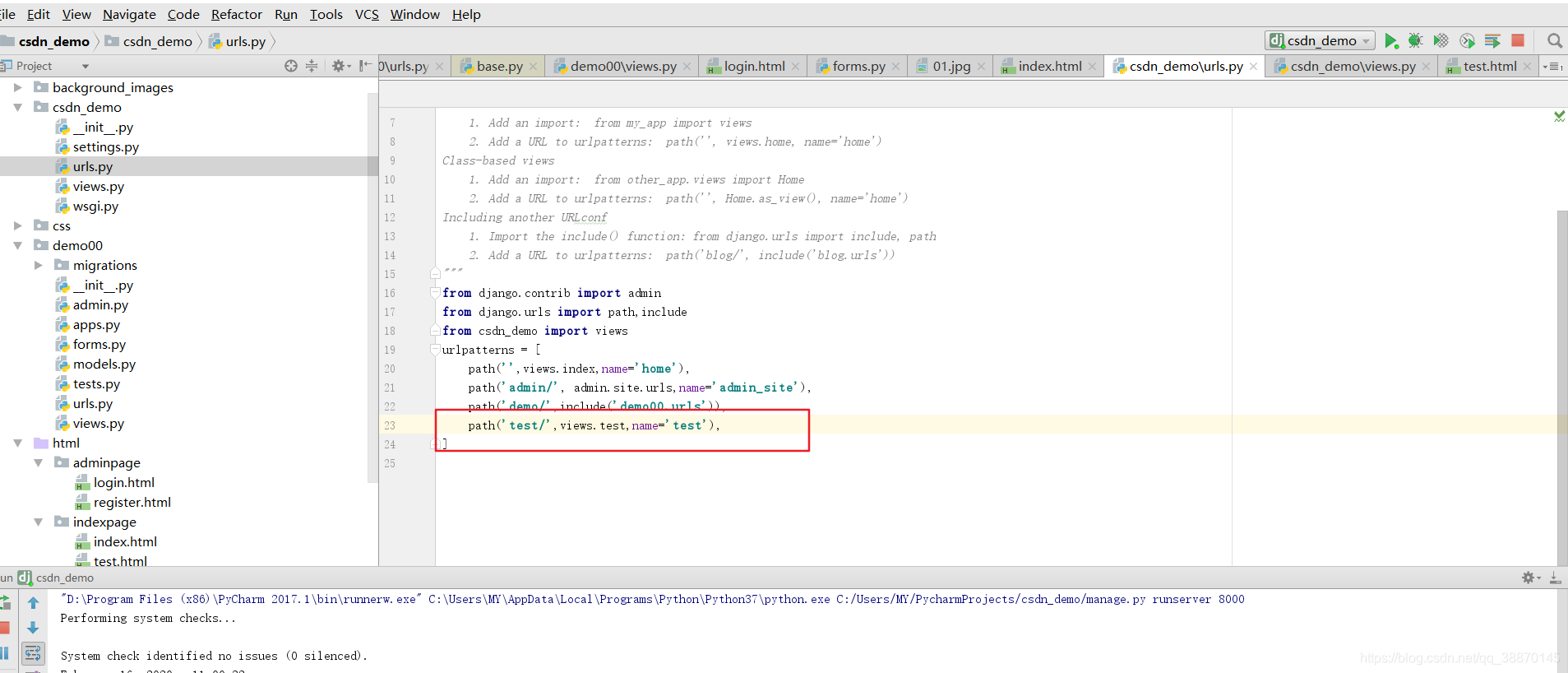The image size is (1568, 673).
Task: Click down arrow in Run console
Action: pyautogui.click(x=33, y=628)
